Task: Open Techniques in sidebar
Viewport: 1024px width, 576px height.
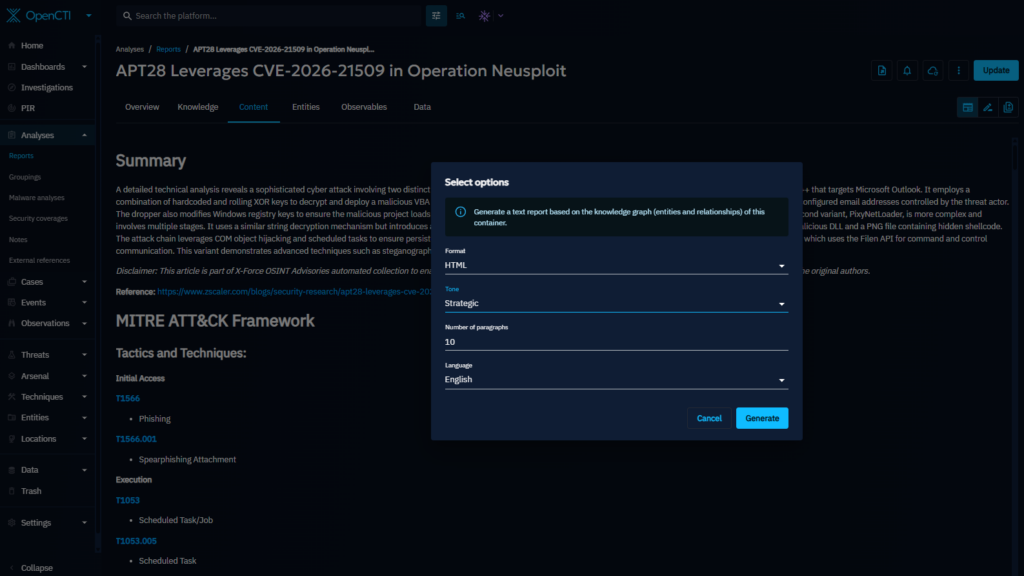Action: click(42, 397)
